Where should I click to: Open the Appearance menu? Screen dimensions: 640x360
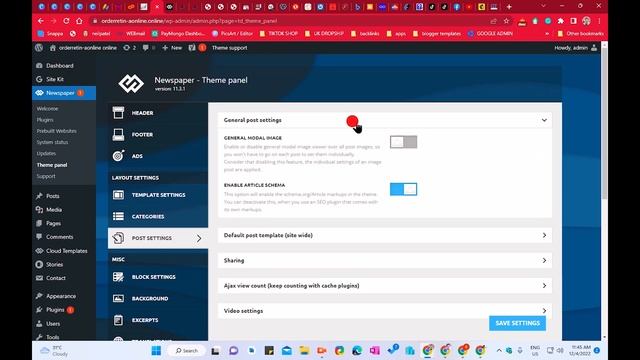pyautogui.click(x=61, y=296)
